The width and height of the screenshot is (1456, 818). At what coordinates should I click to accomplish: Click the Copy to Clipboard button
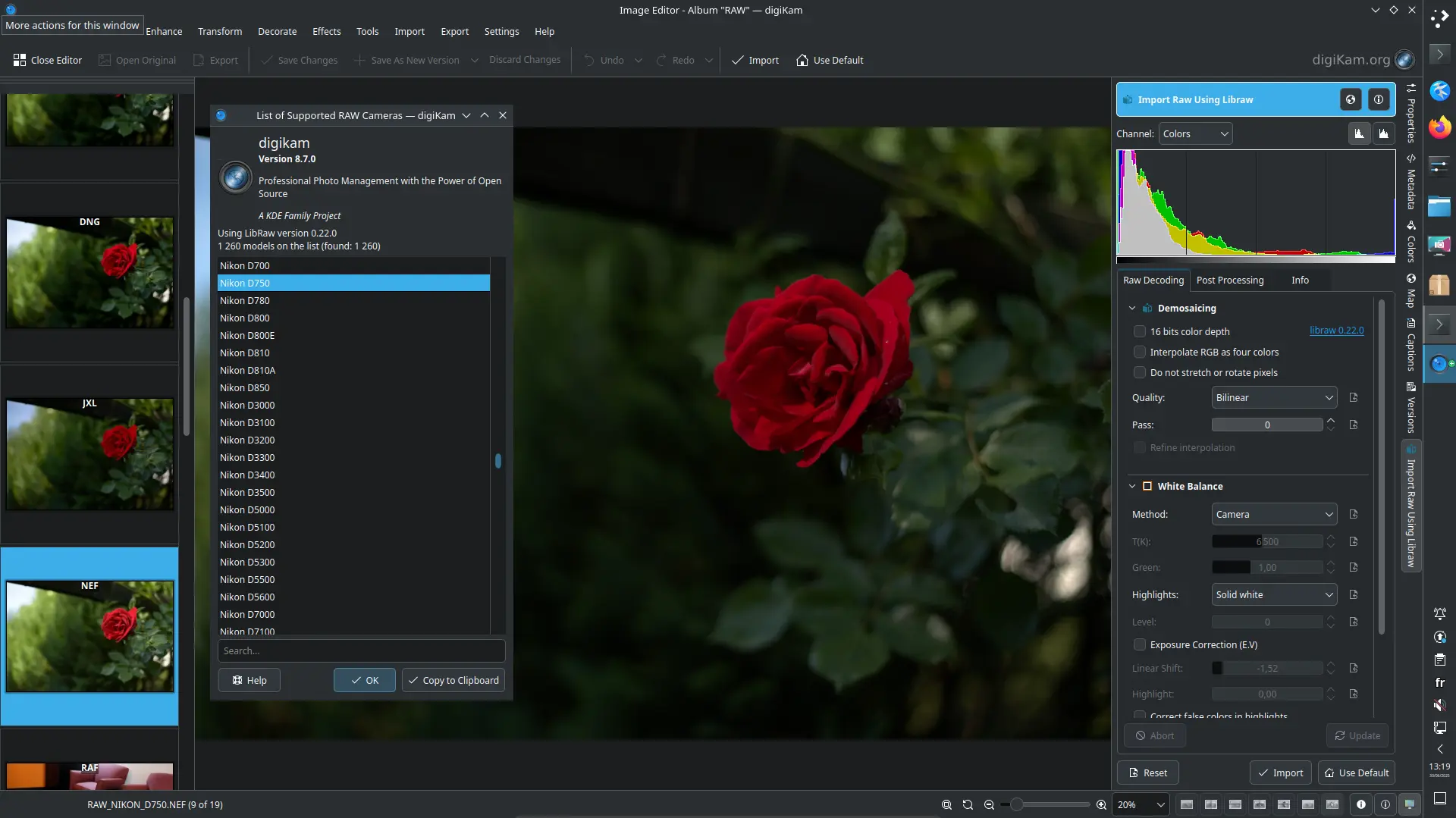point(453,680)
